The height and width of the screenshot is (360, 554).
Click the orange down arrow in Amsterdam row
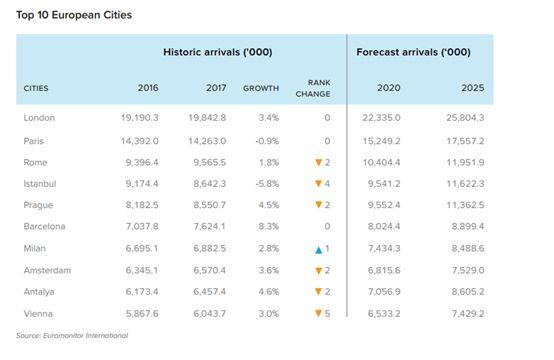coord(318,271)
